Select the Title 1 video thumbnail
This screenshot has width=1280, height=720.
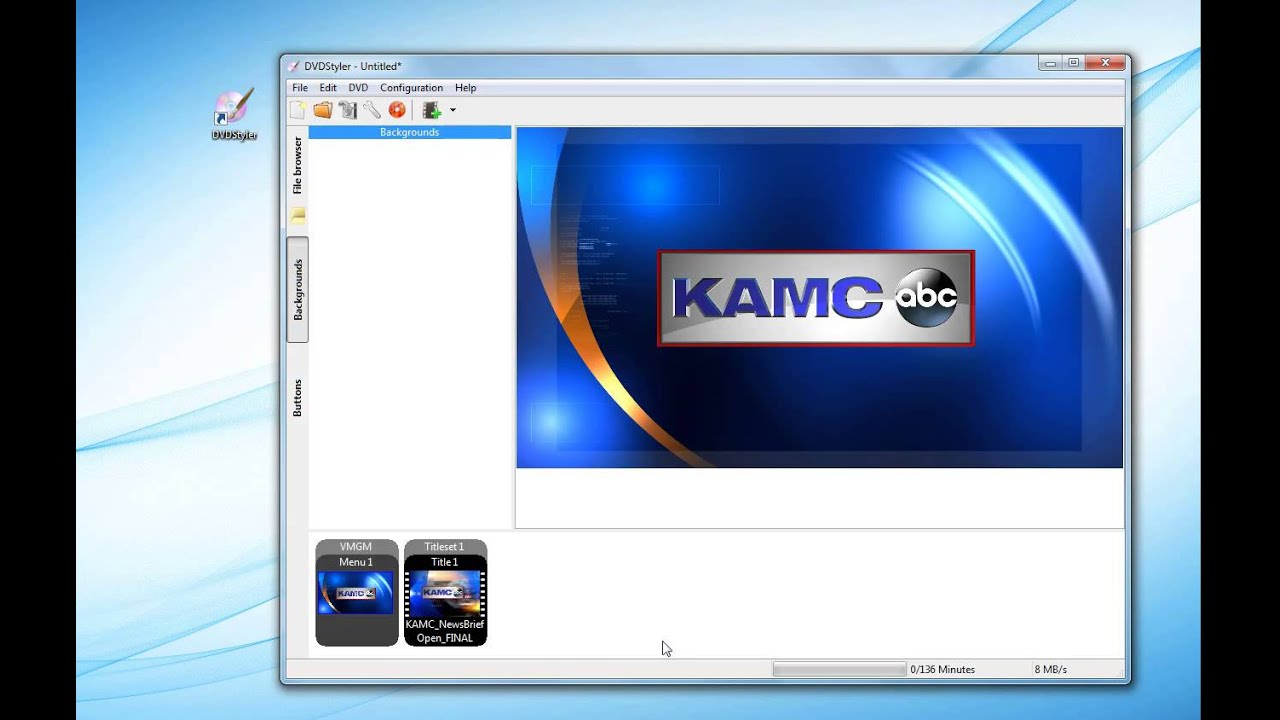pos(445,591)
